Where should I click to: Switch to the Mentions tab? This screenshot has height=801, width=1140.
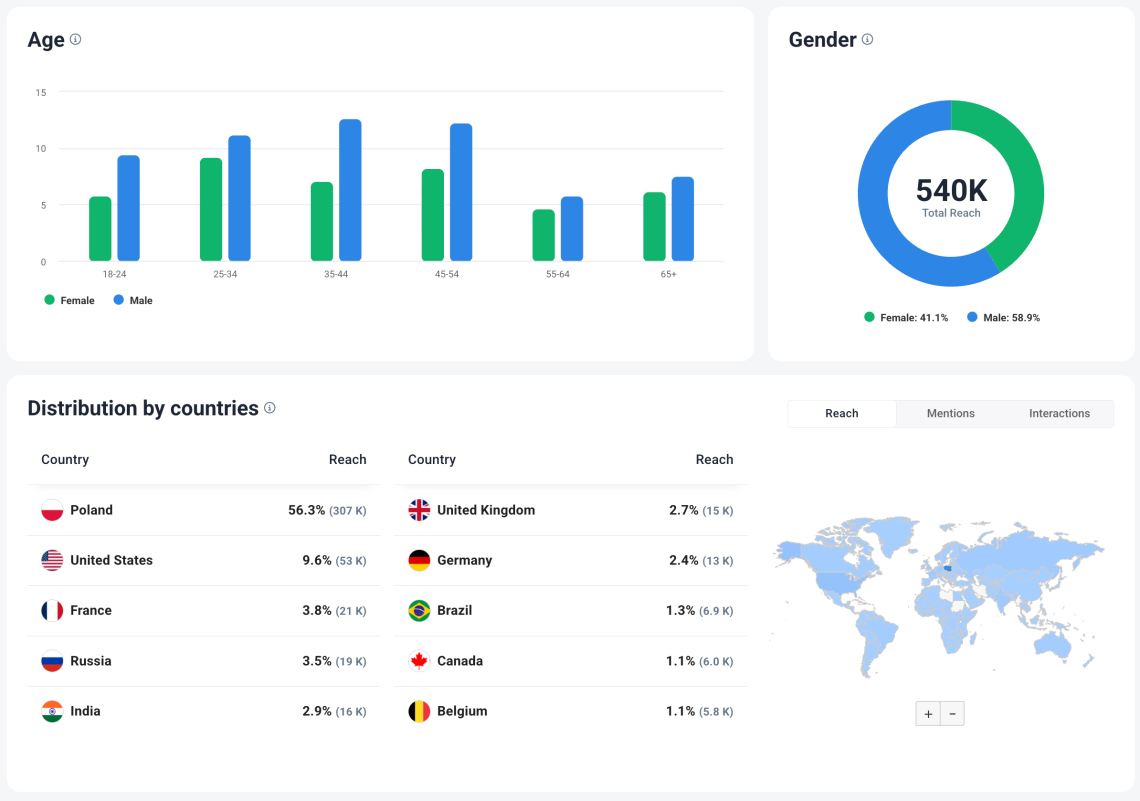(950, 413)
